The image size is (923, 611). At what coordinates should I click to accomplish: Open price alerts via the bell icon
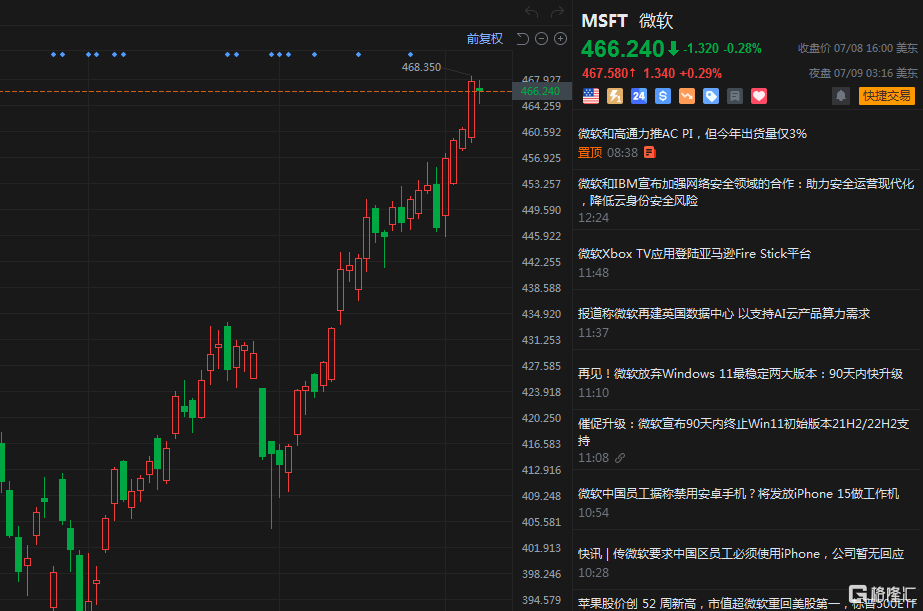click(841, 95)
